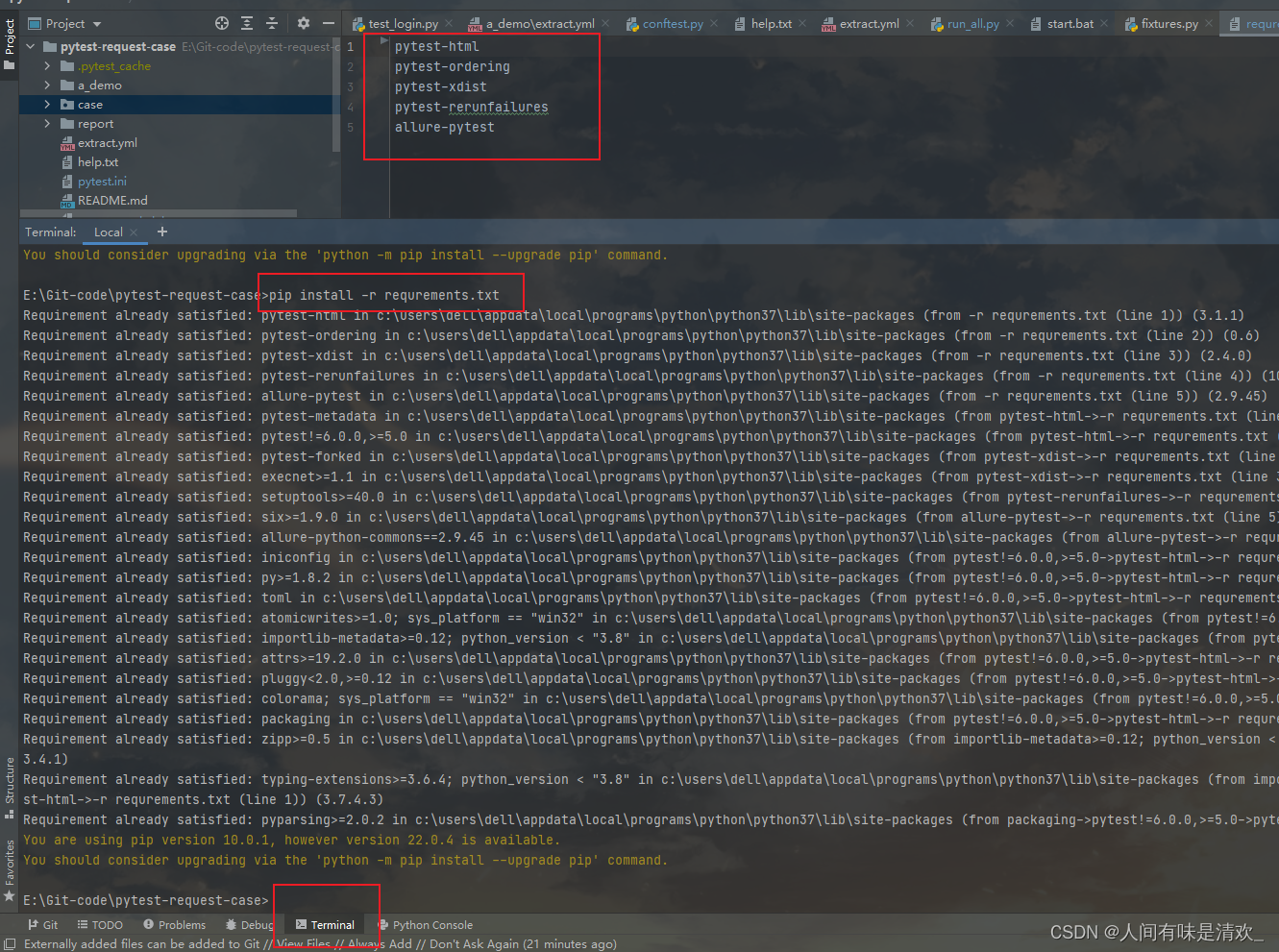
Task: Click line 1 'pytest-html' in editor
Action: 436,46
